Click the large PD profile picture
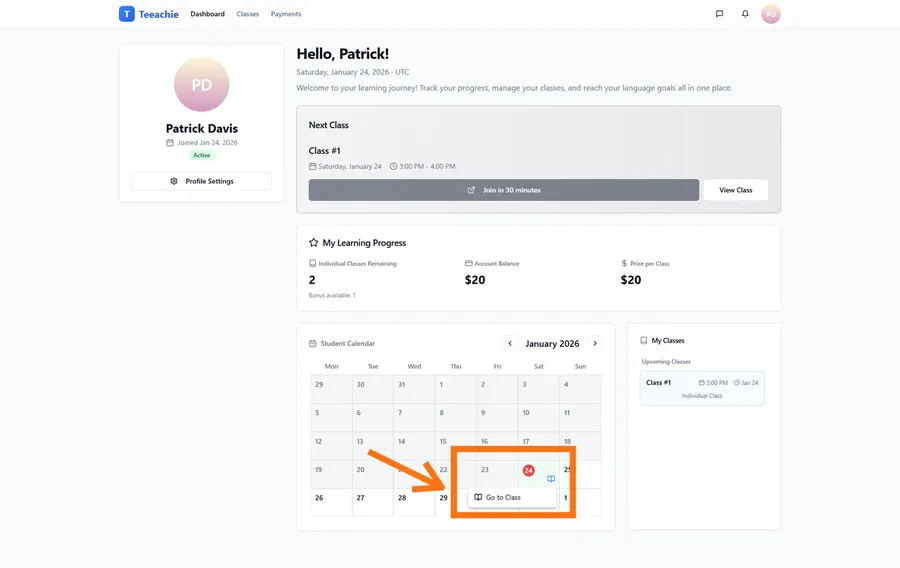The height and width of the screenshot is (568, 900). pos(201,85)
